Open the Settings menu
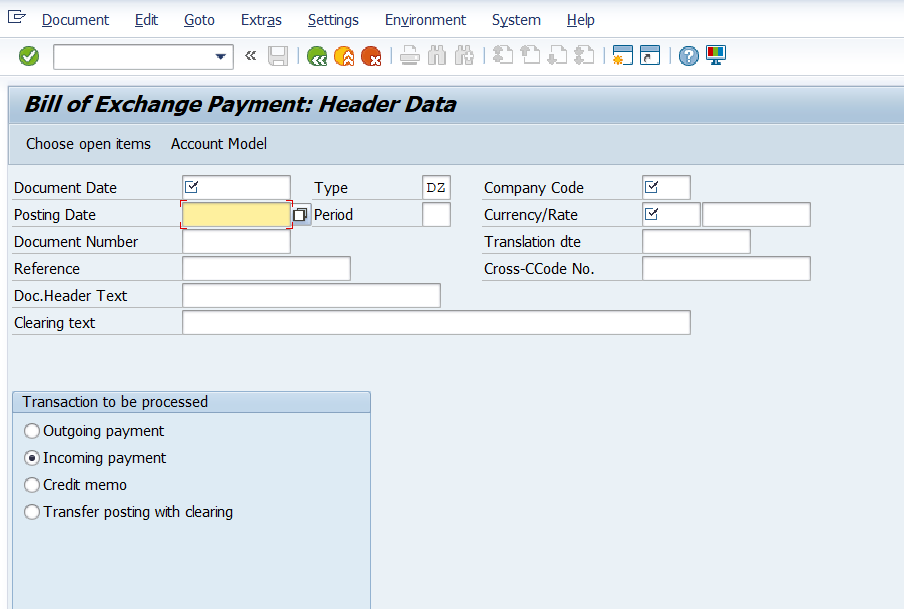This screenshot has width=904, height=609. tap(333, 20)
